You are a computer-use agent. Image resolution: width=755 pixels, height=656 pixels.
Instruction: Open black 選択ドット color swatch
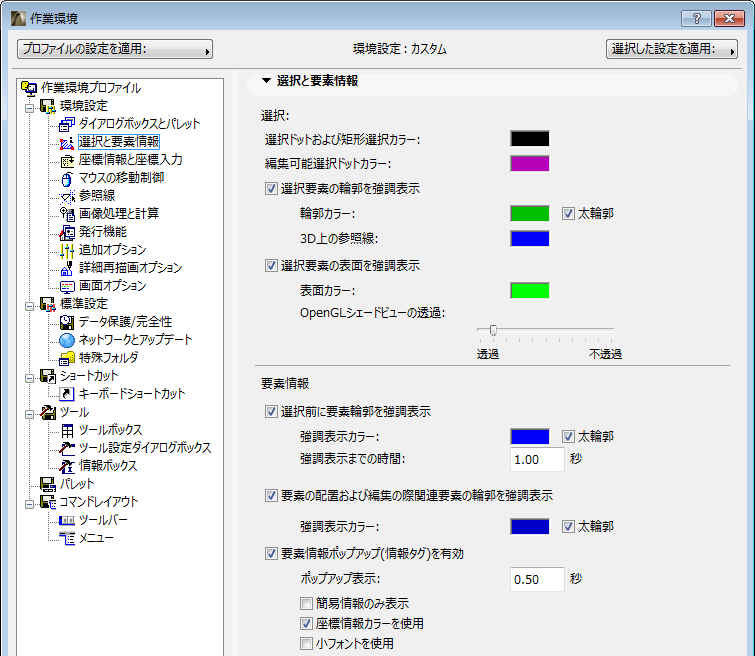click(530, 139)
